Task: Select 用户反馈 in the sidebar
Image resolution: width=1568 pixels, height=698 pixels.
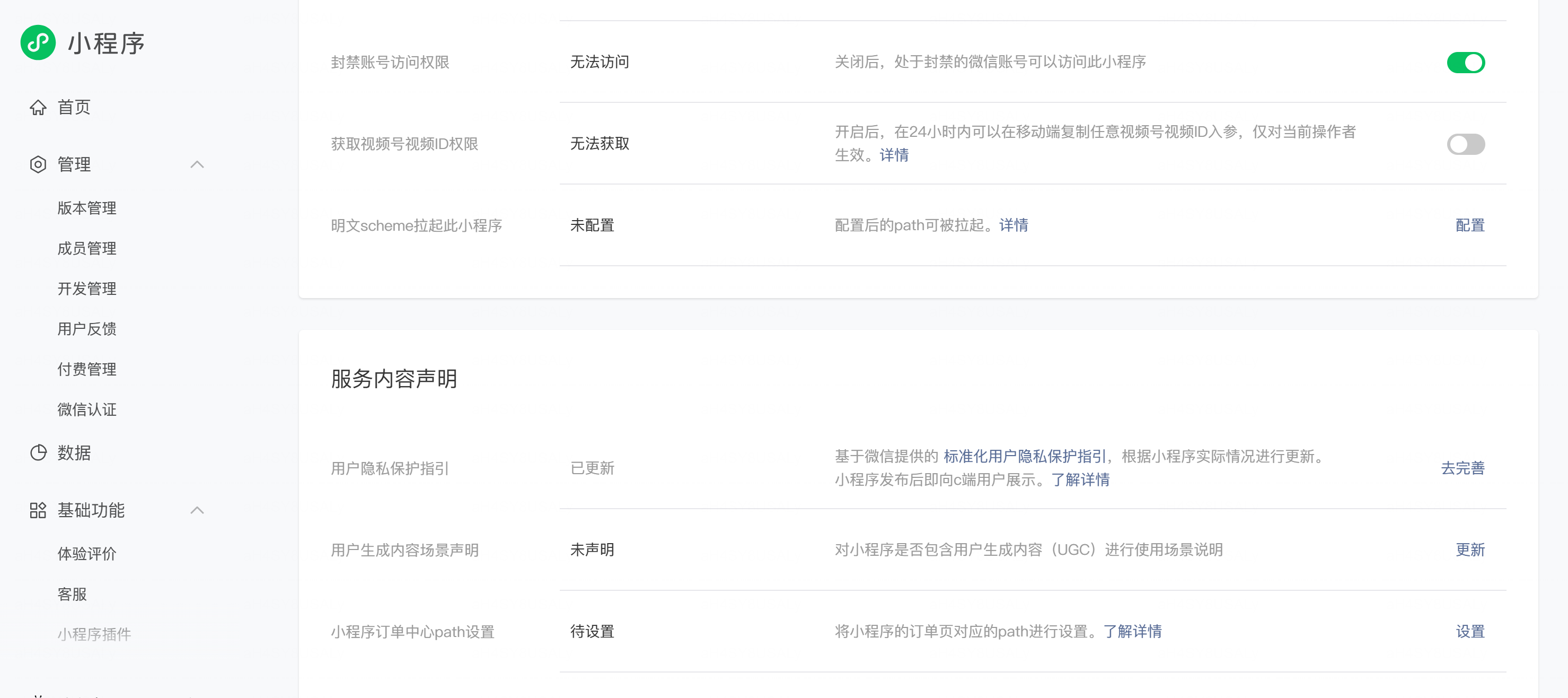Action: [86, 329]
